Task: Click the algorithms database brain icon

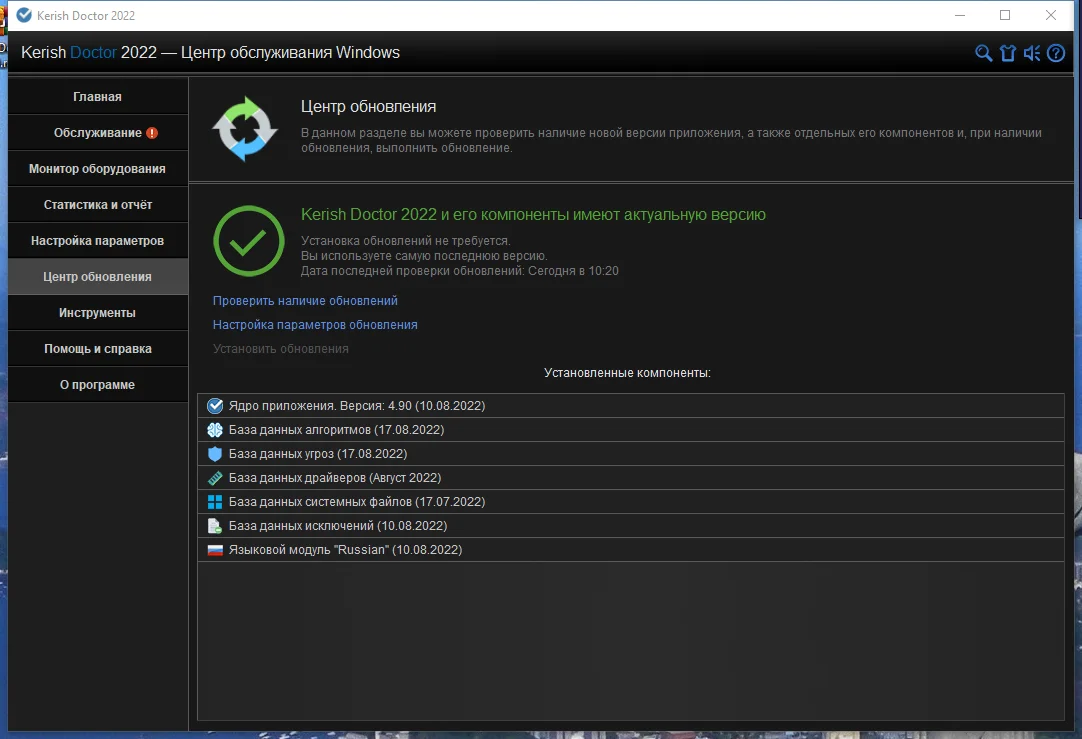Action: [x=215, y=430]
